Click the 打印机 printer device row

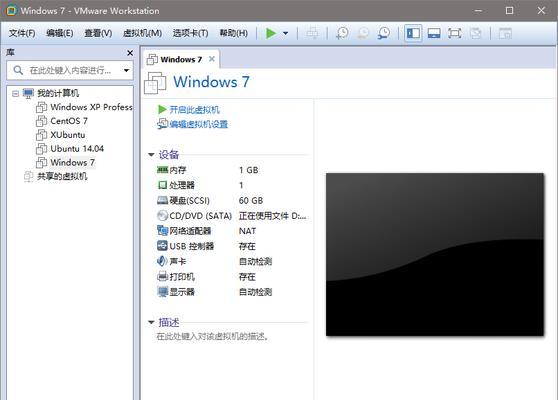pyautogui.click(x=231, y=277)
